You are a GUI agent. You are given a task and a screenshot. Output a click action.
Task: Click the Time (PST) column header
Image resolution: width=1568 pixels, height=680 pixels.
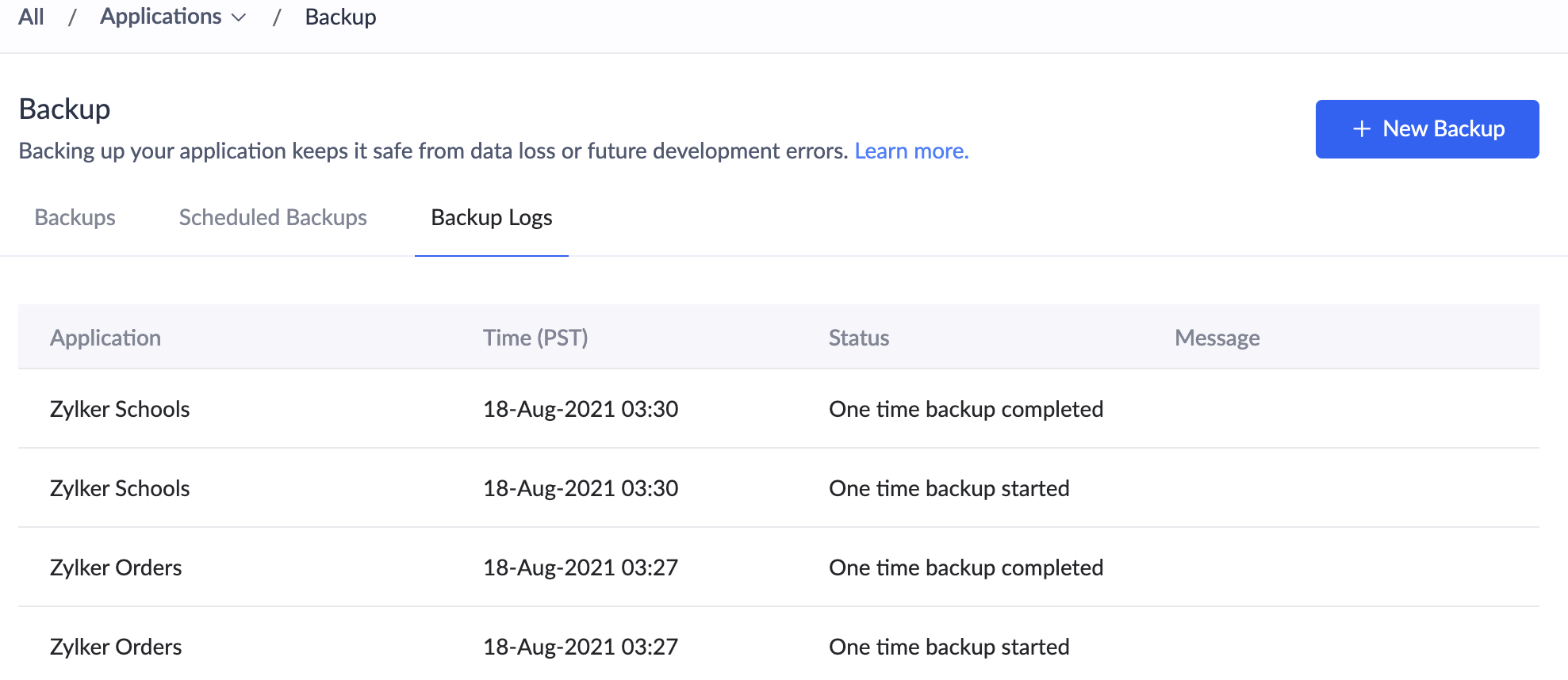[535, 337]
